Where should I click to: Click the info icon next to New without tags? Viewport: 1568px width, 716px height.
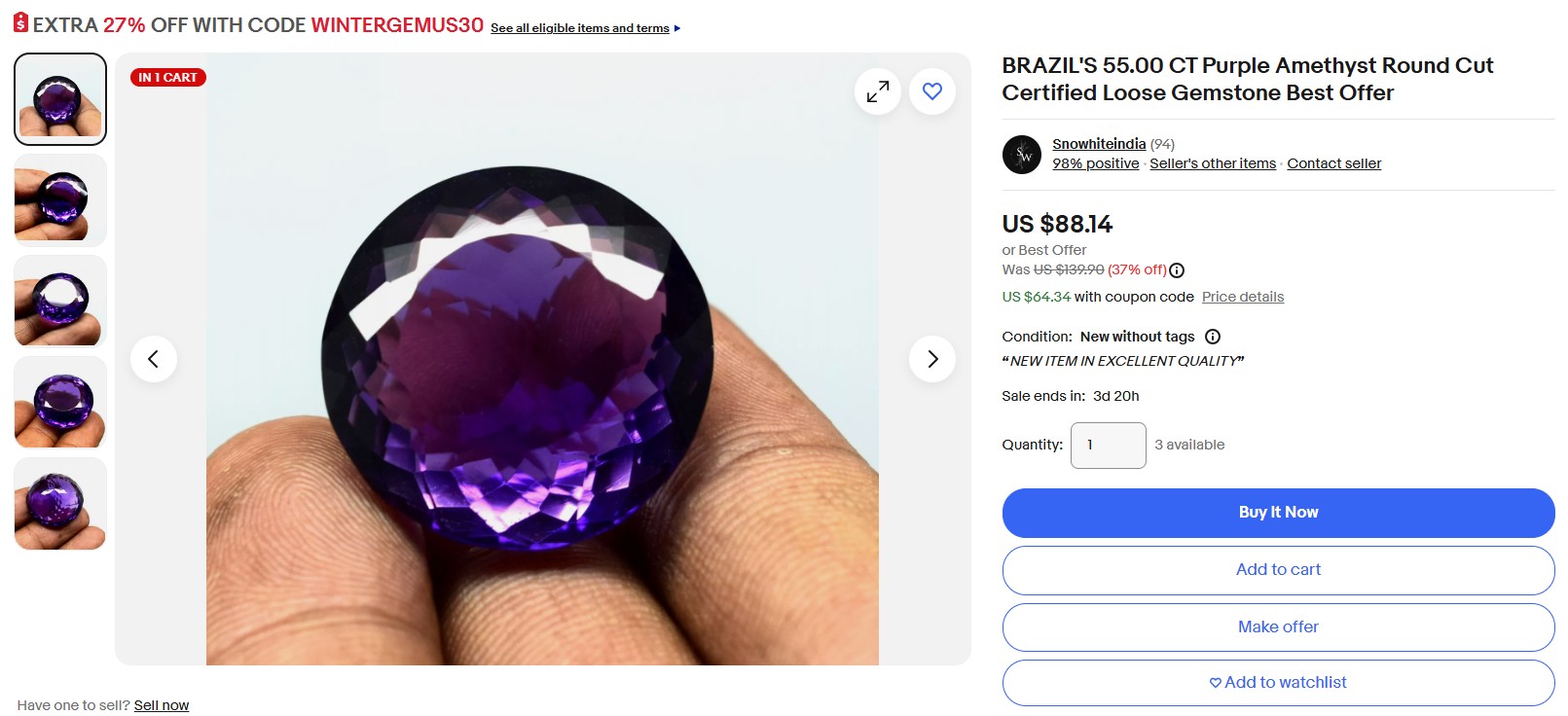coord(1213,337)
